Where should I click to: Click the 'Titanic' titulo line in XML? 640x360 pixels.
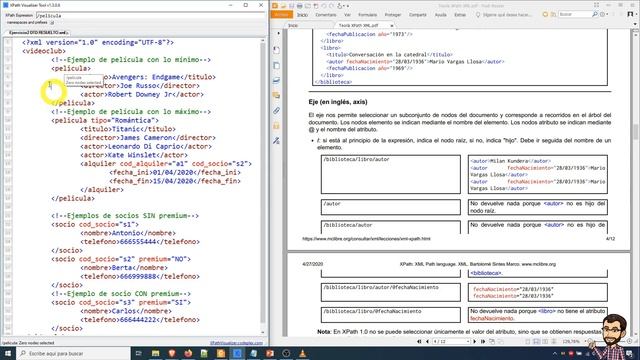[128, 129]
